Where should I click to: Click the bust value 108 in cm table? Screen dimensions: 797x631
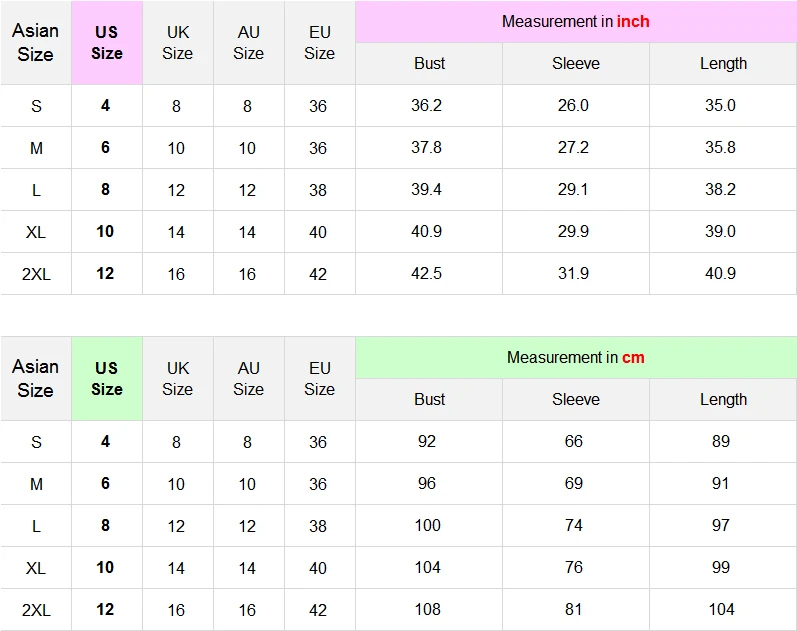tap(429, 610)
